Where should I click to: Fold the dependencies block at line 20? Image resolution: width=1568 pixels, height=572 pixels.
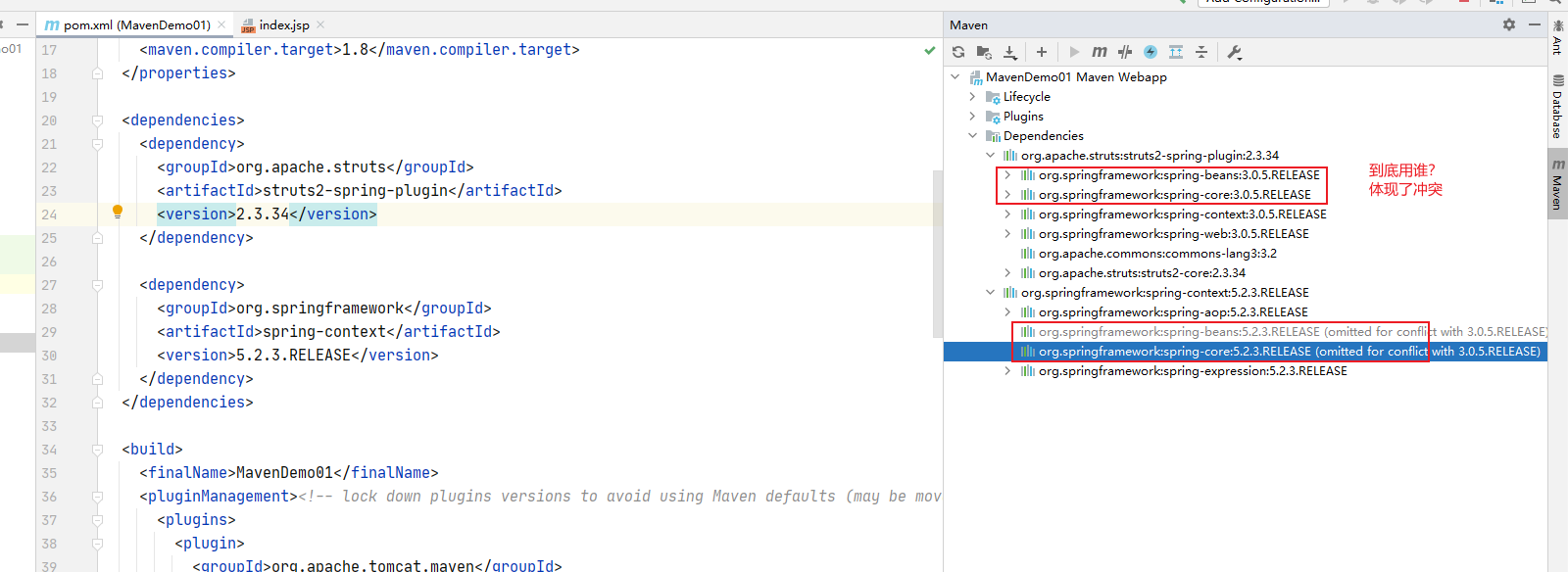pyautogui.click(x=97, y=120)
